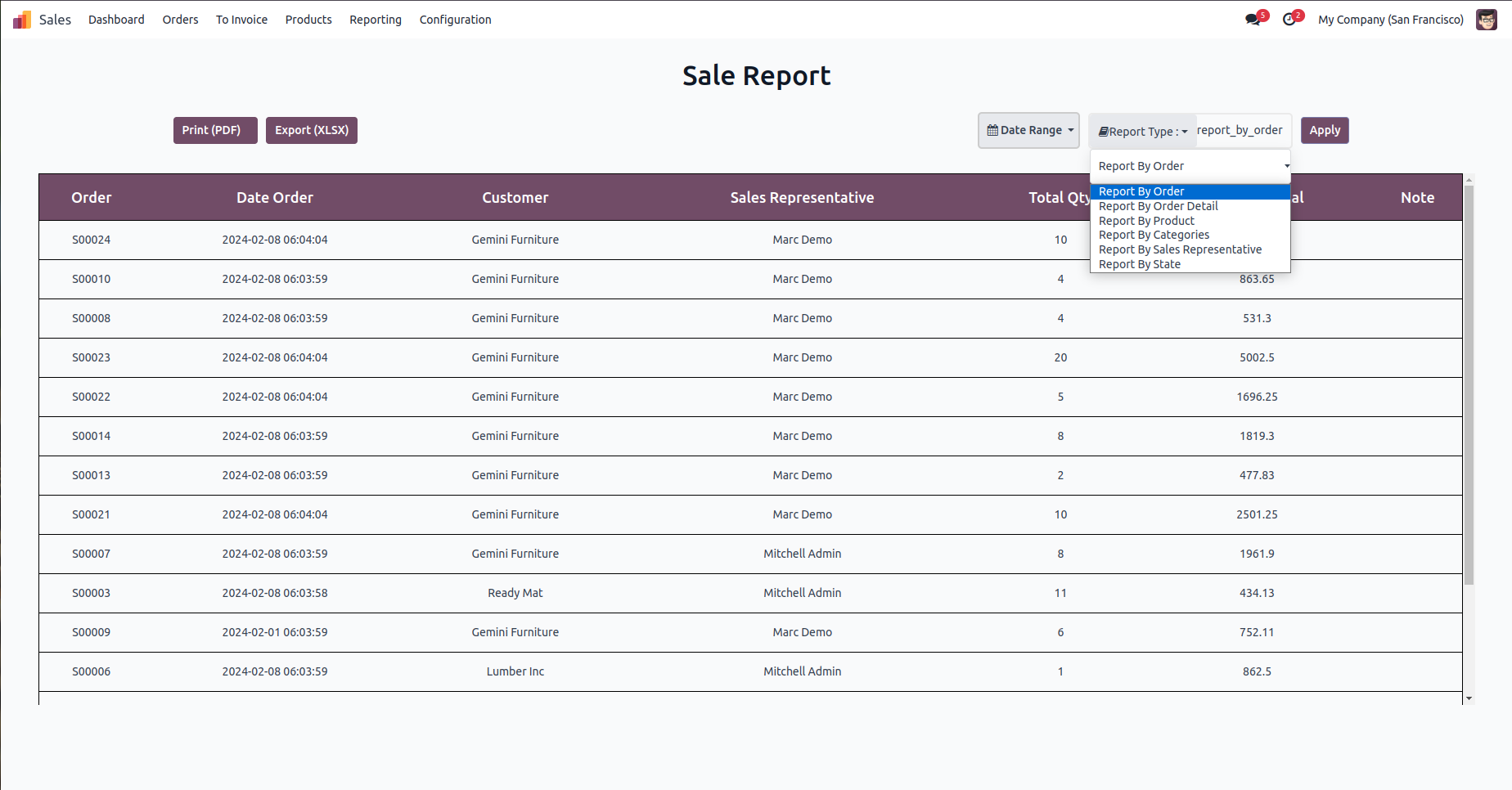
Task: Open the Report By Order select box
Action: tap(1190, 166)
